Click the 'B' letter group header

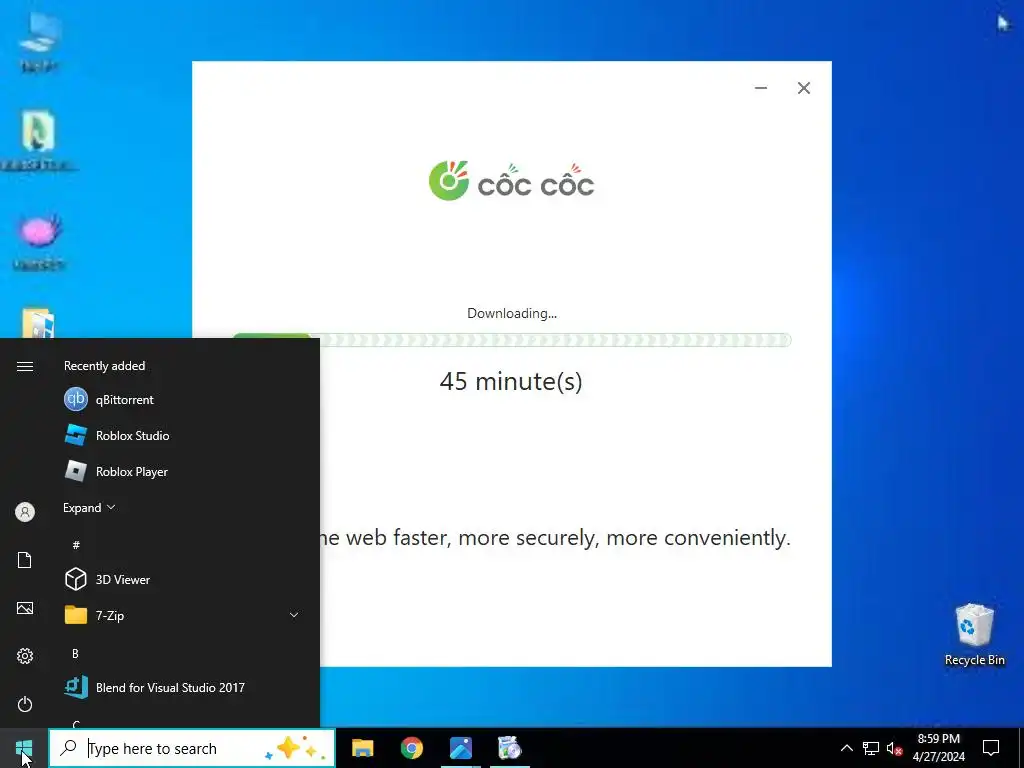pyautogui.click(x=75, y=653)
